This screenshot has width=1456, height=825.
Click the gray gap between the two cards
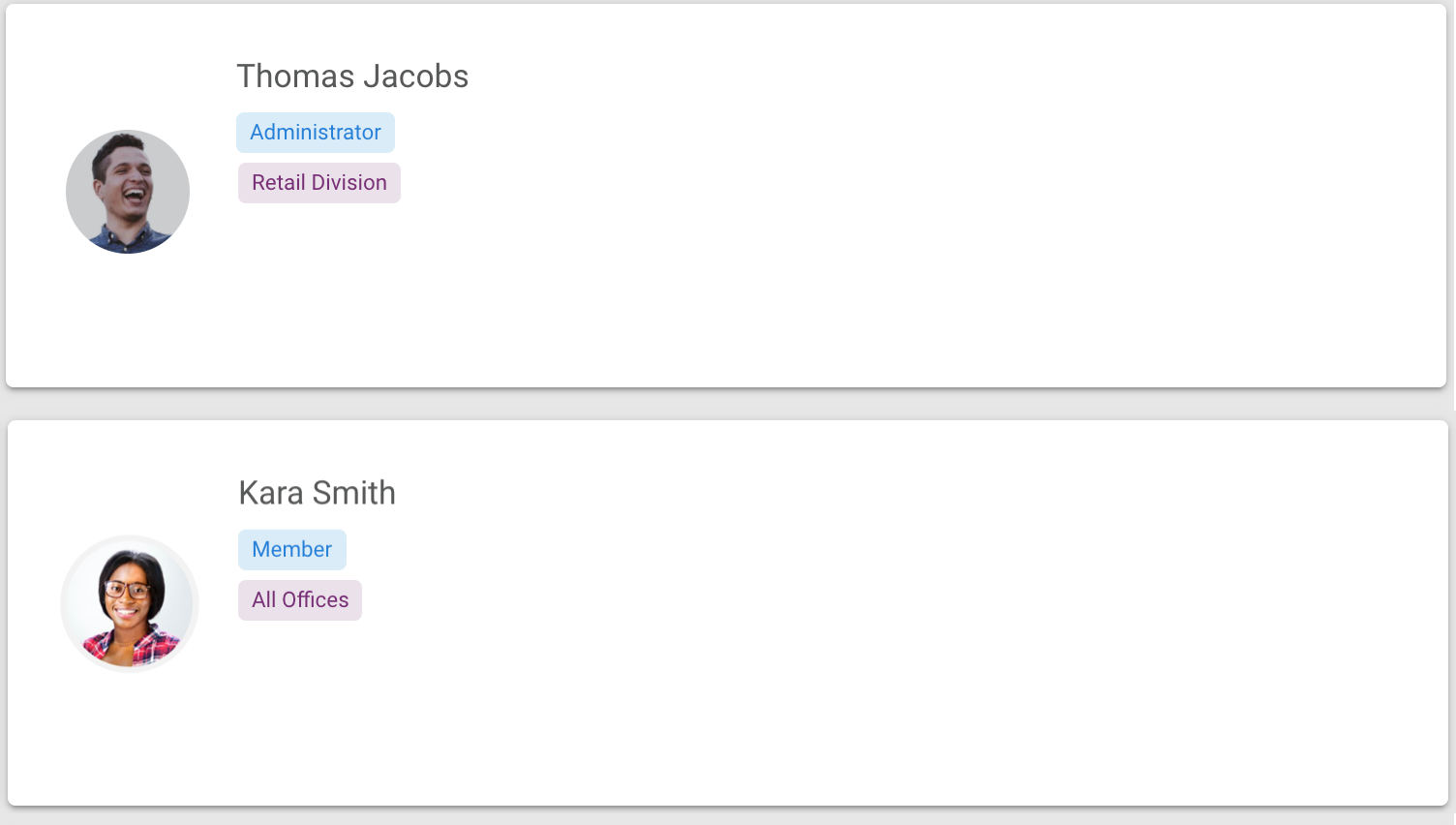pos(726,405)
